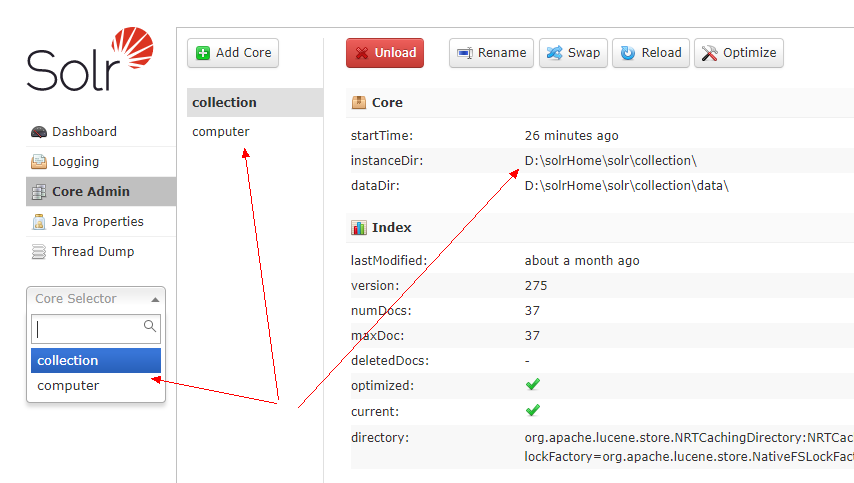Choose collection in Core Selector list
854x483 pixels.
point(96,360)
